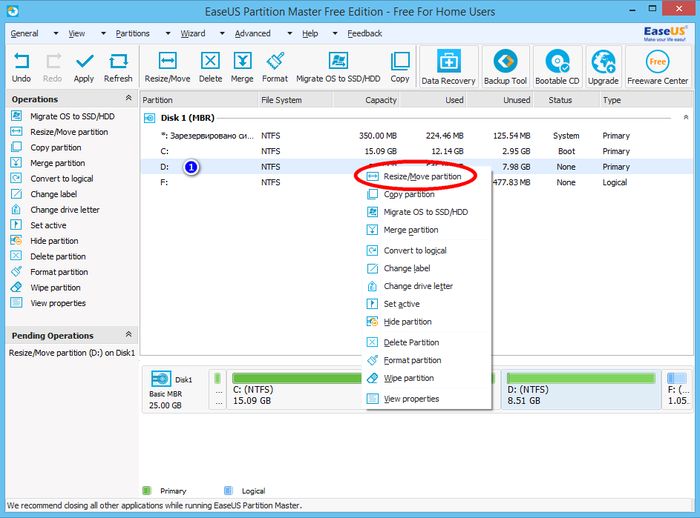Open the Backup Tool
700x518 pixels.
(505, 67)
